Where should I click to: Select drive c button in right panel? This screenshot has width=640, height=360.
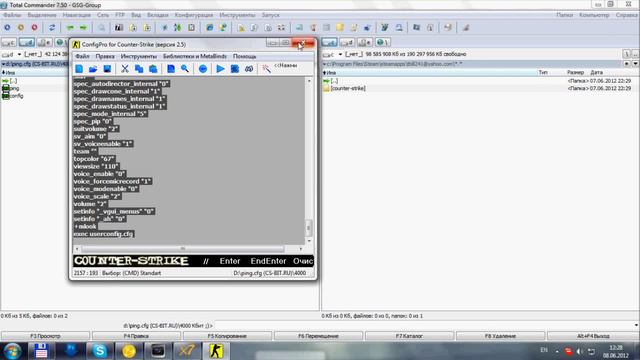coord(330,42)
